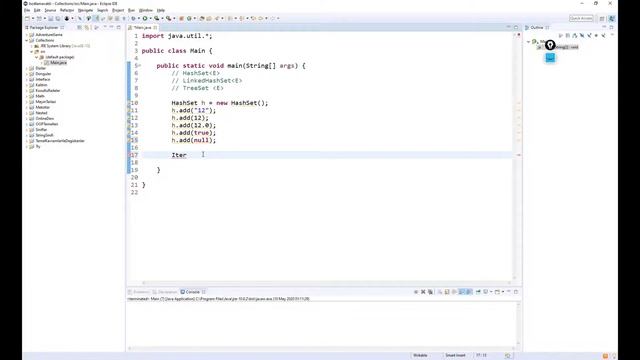Collapse the default package node
This screenshot has width=640, height=360.
coord(37,57)
